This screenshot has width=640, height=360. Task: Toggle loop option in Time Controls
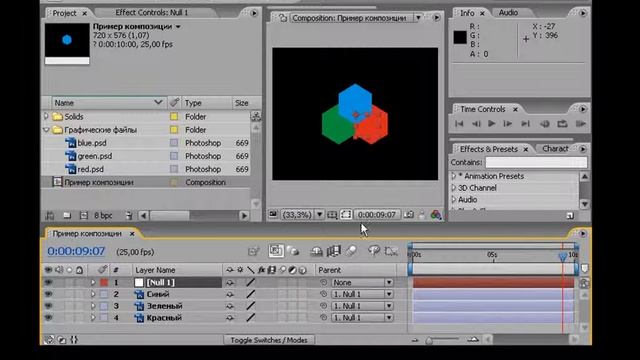[562, 124]
